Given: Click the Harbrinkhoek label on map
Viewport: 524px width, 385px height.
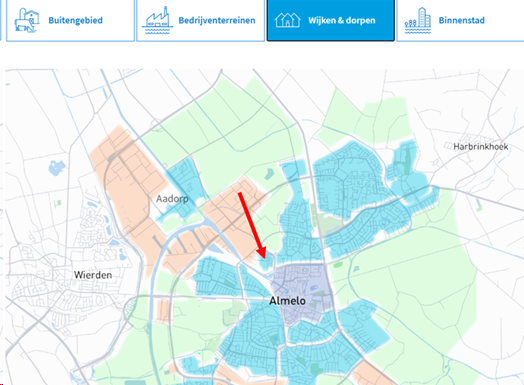Looking at the screenshot, I should 481,146.
